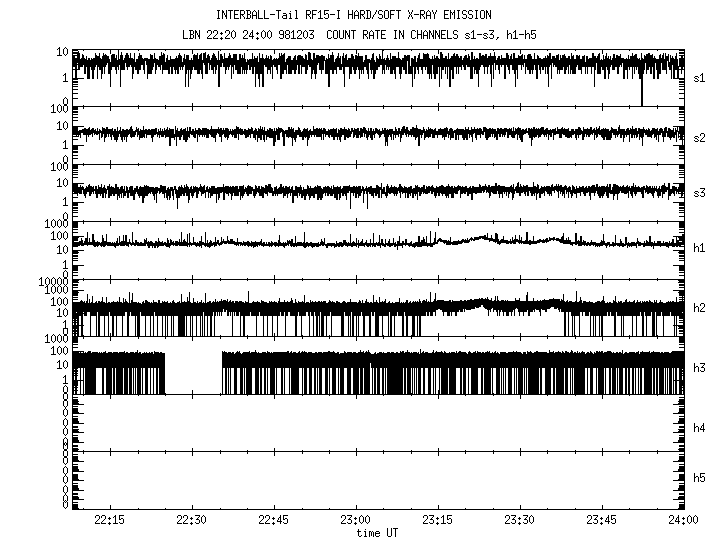Select the h3 channel label
This screenshot has height=550, width=720.
pos(700,368)
